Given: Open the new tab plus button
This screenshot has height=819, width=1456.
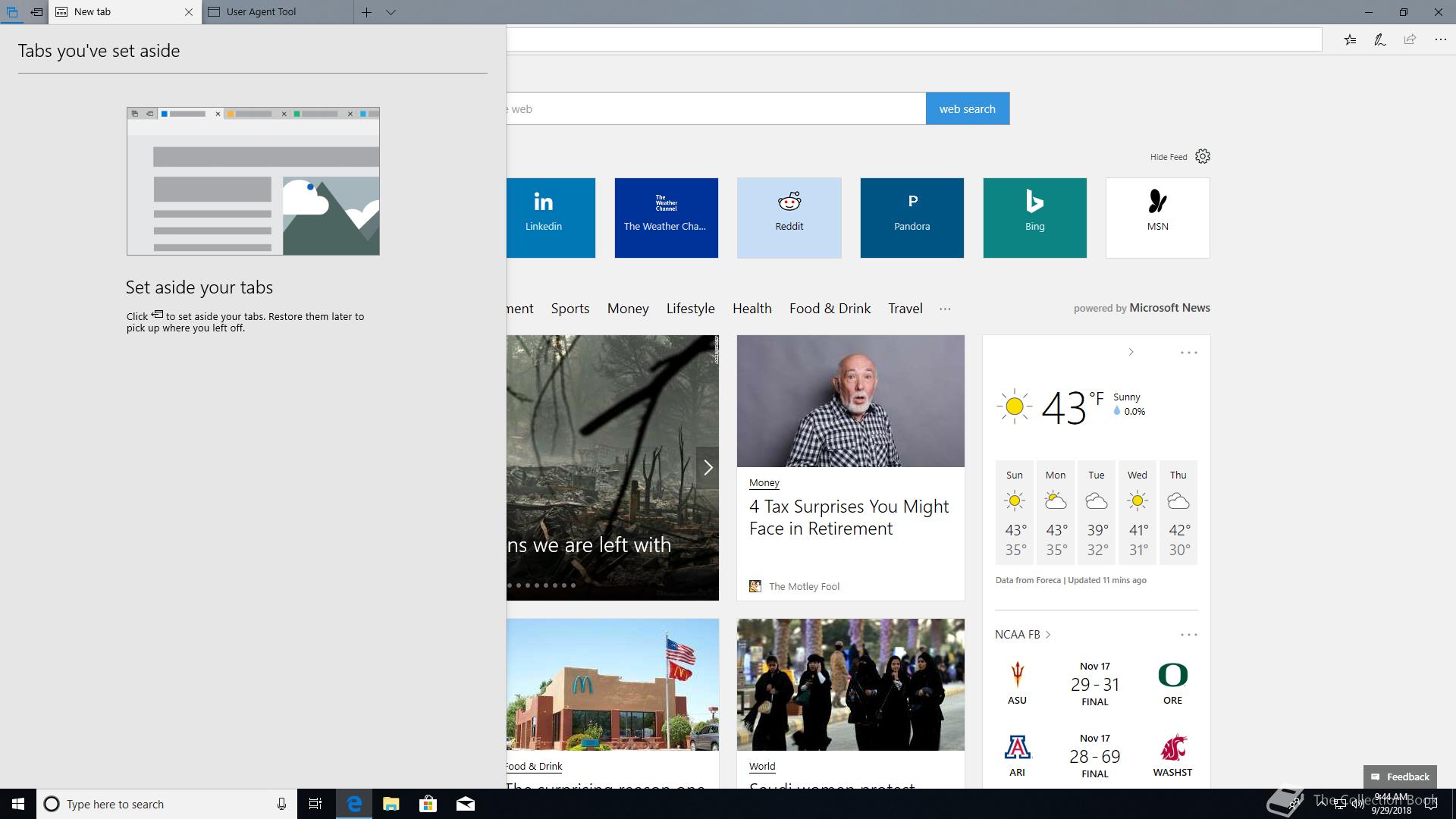Looking at the screenshot, I should (366, 12).
